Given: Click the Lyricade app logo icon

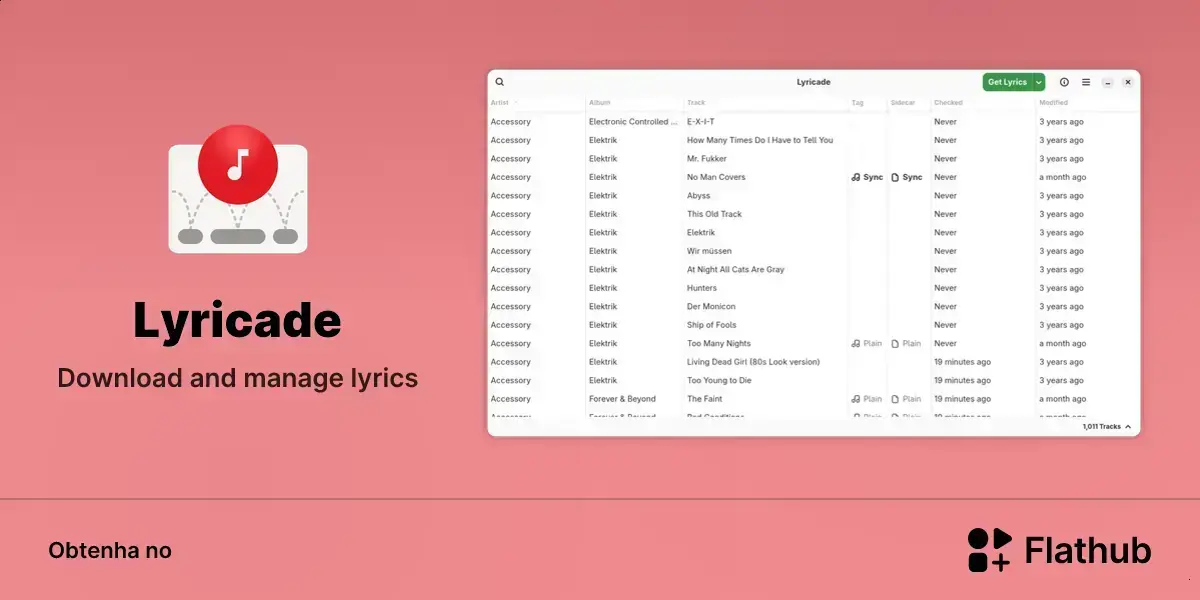Looking at the screenshot, I should coord(238,189).
